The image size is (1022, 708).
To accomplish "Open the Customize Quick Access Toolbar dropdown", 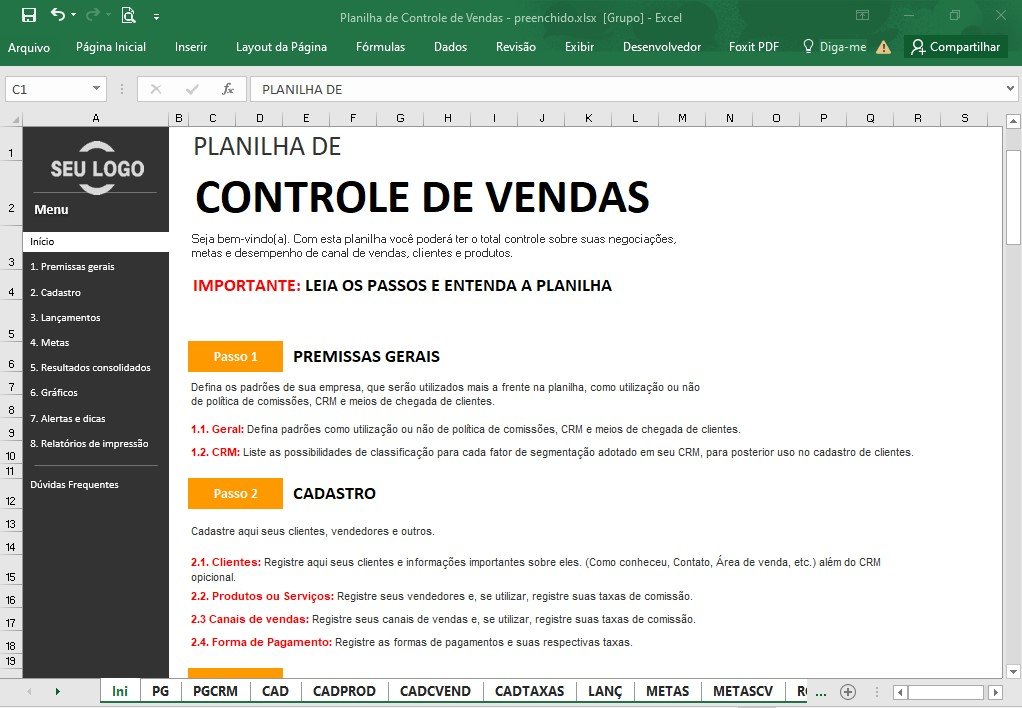I will coord(156,17).
